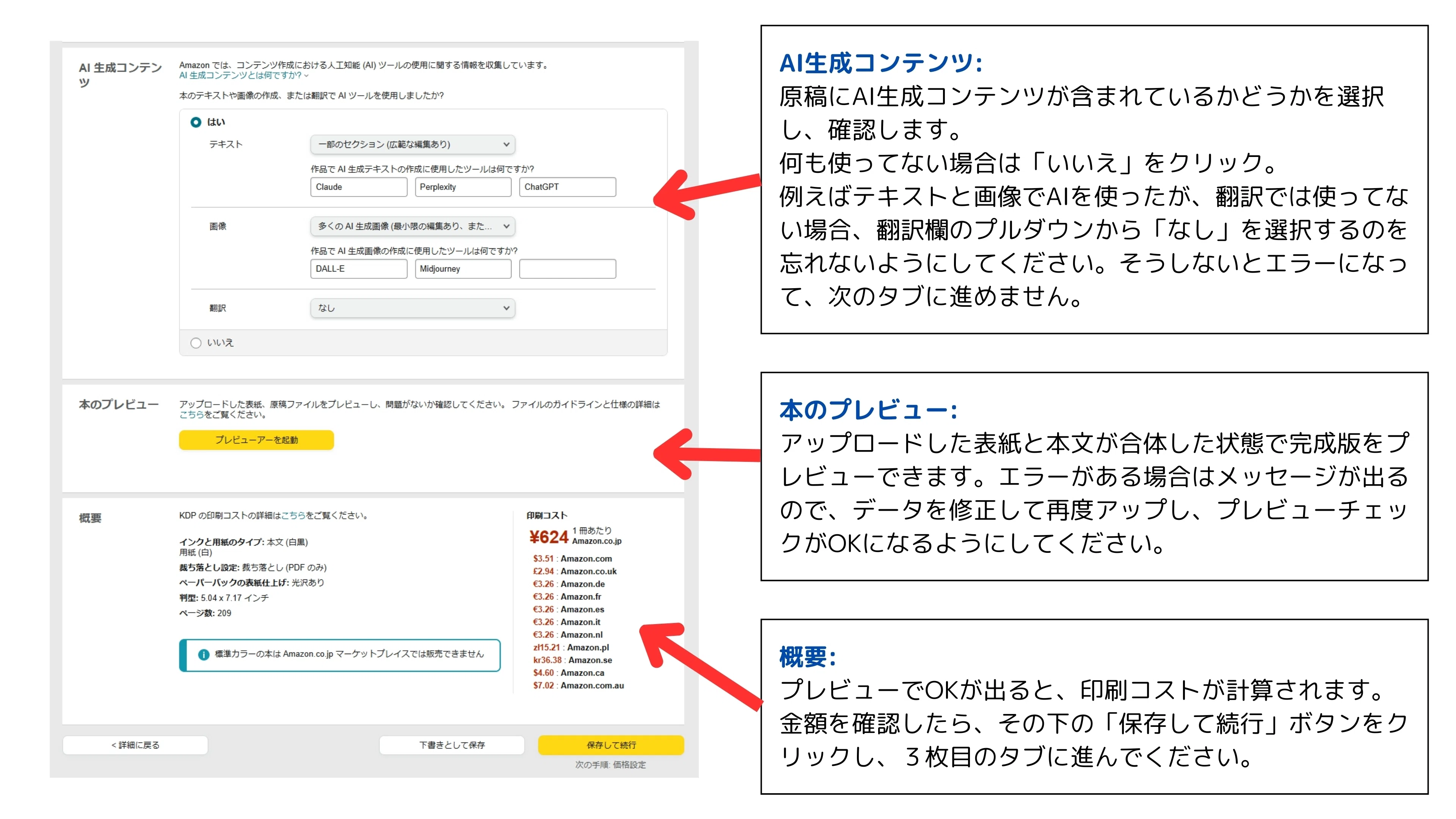Screen dimensions: 1456x819
Task: Click the 裁ち落とし設定 line in 概要
Action: tap(253, 568)
